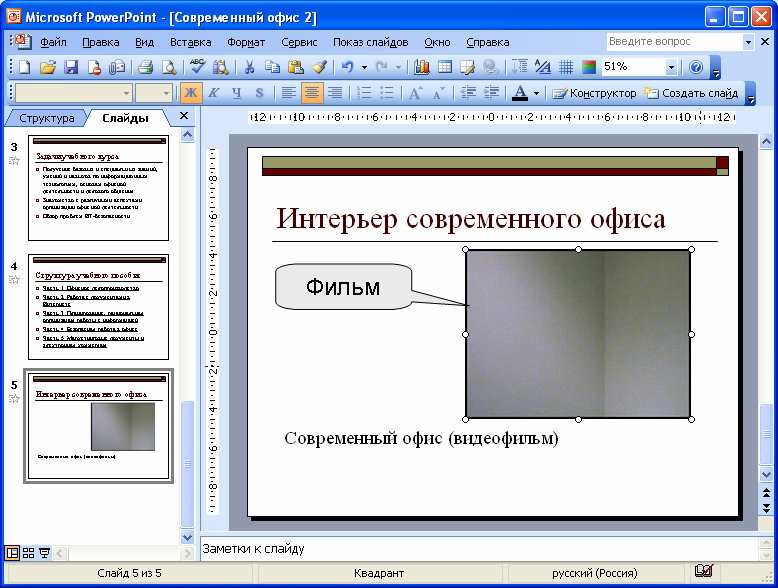Open the font name dropdown
The image size is (778, 588).
[x=126, y=93]
